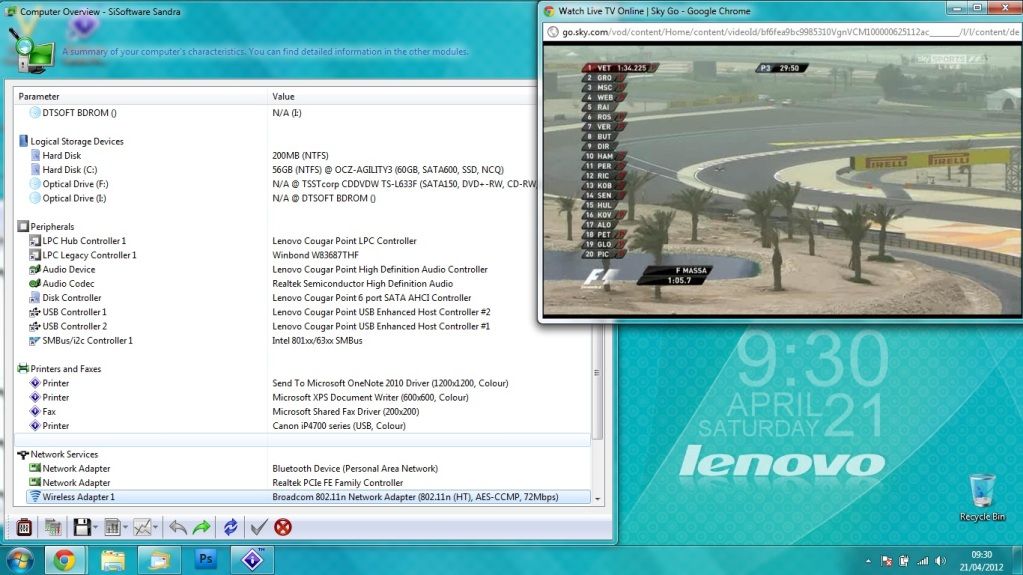Click the grey checkmark OK icon
This screenshot has width=1023, height=575.
259,527
